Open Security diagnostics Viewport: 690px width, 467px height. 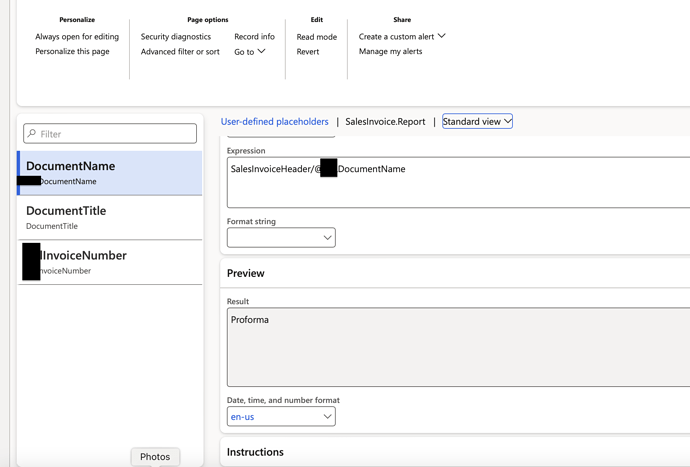[176, 37]
